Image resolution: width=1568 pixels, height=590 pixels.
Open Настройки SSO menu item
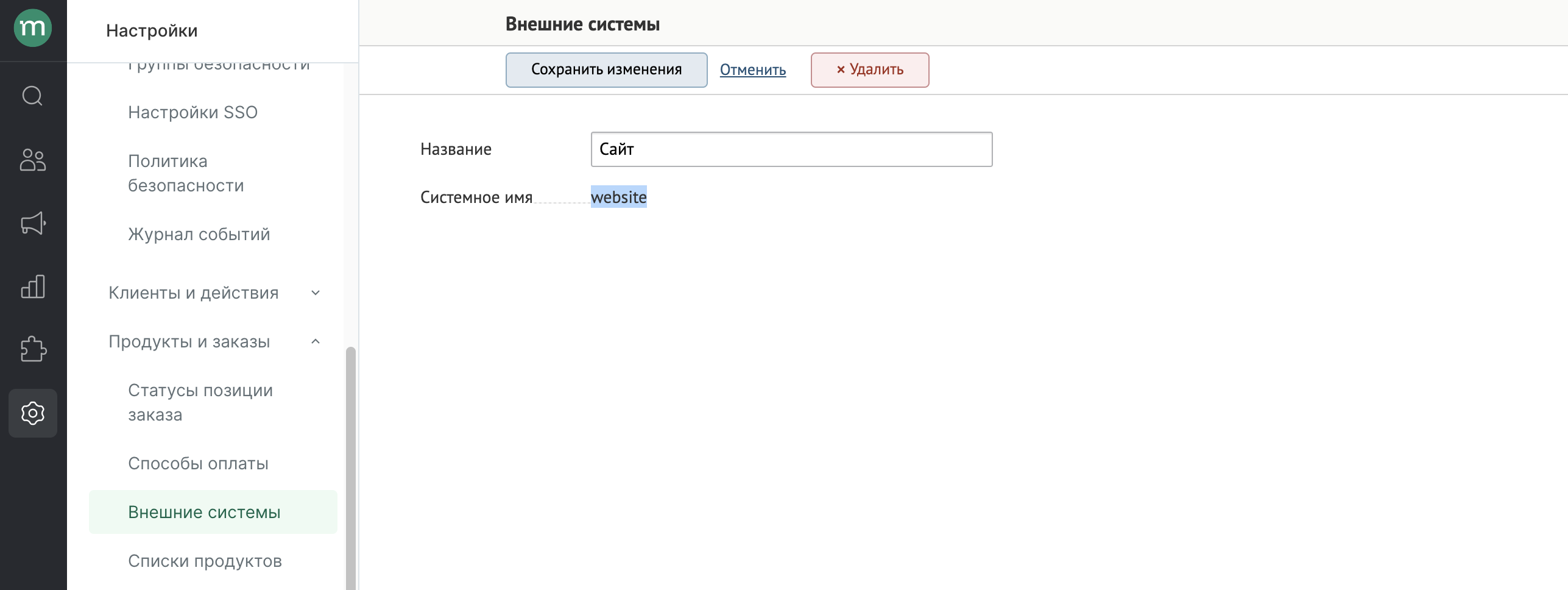[193, 113]
